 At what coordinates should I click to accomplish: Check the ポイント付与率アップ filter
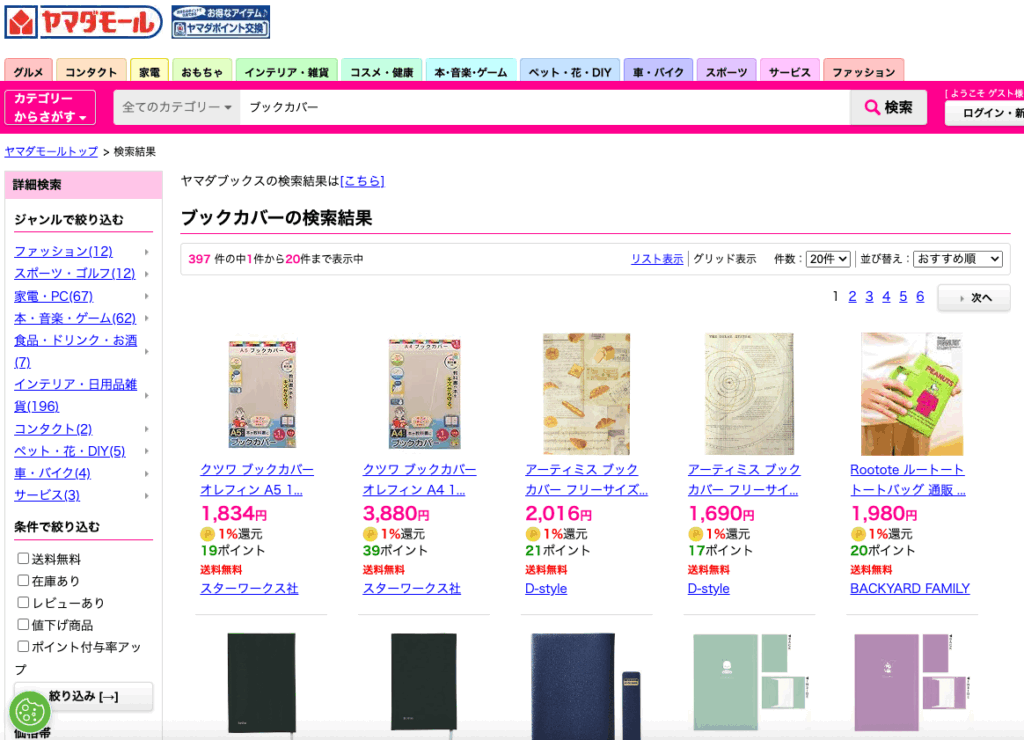click(23, 647)
